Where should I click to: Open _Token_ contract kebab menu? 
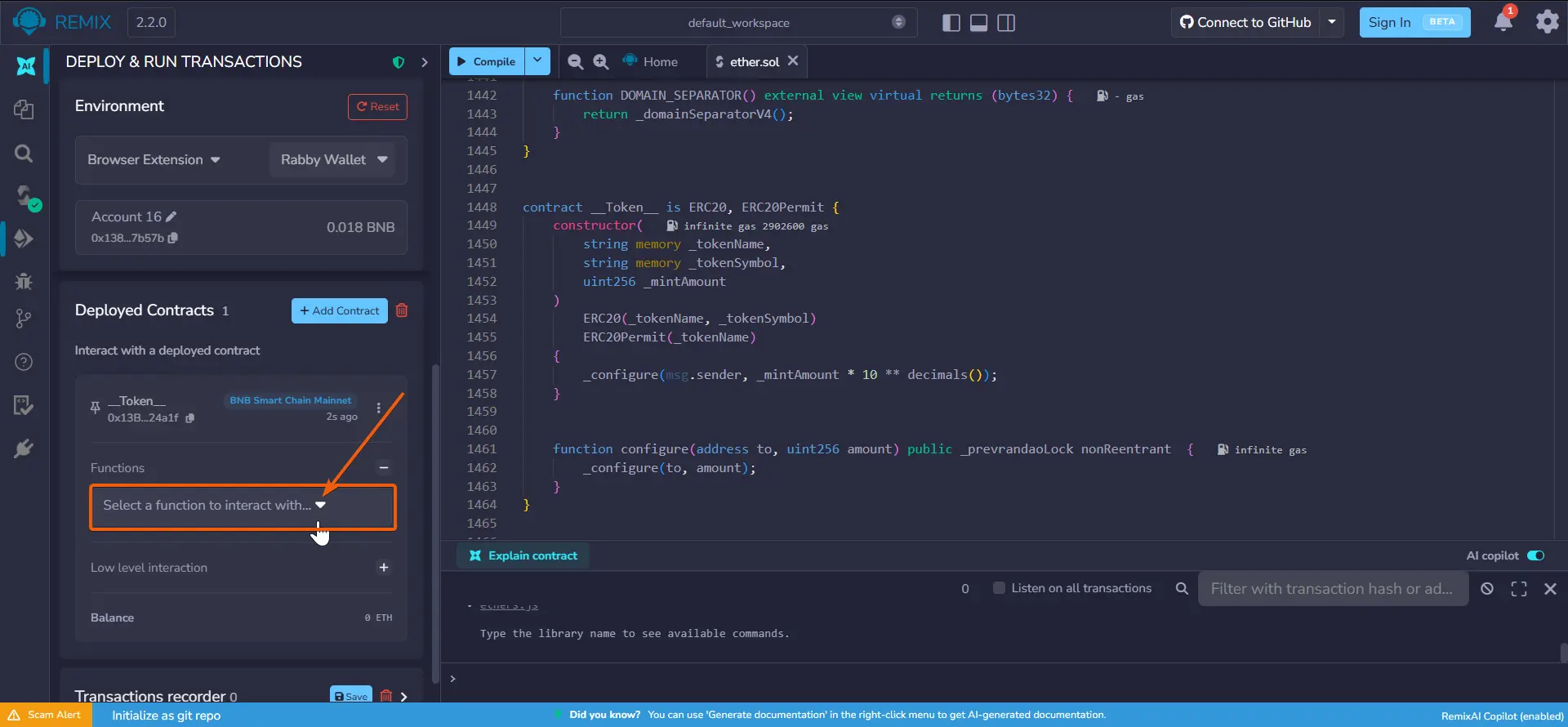tap(378, 408)
